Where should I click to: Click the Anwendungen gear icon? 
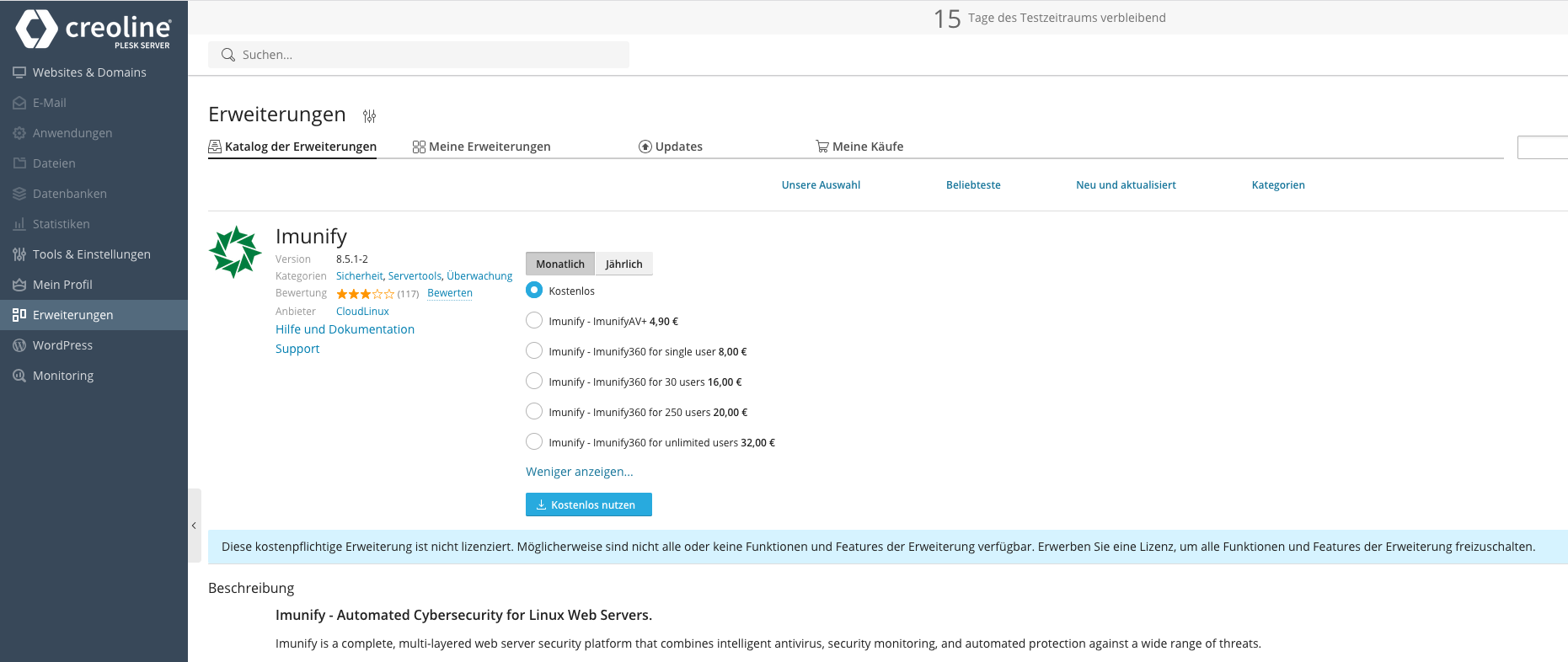(x=19, y=133)
